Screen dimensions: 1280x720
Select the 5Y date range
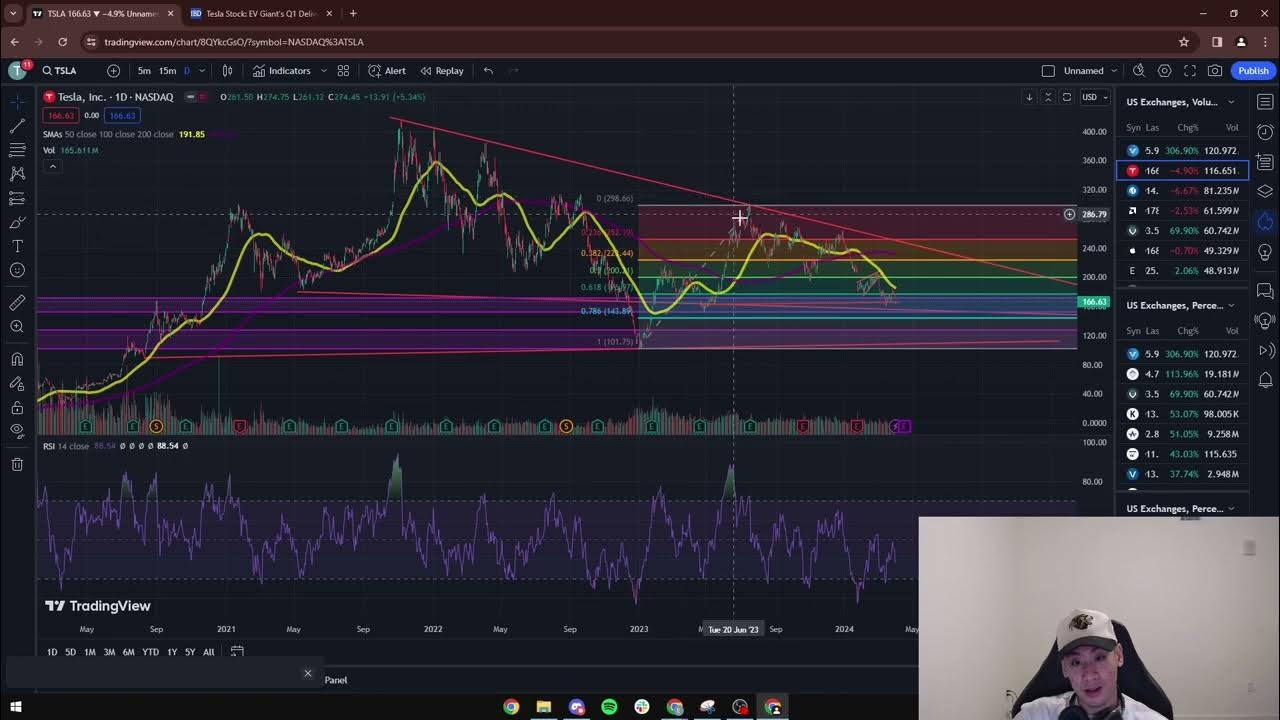(x=190, y=652)
